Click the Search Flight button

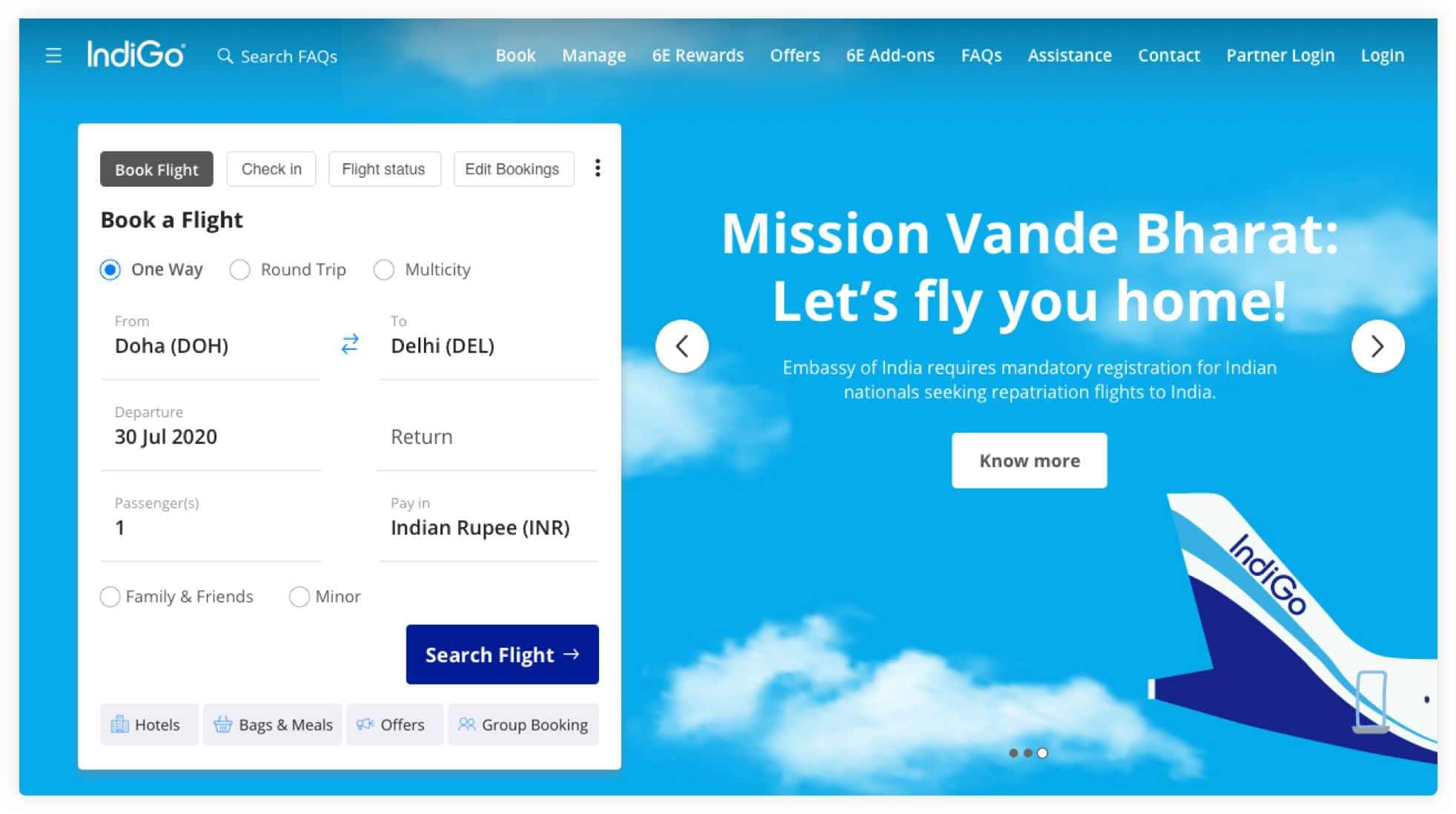point(503,655)
